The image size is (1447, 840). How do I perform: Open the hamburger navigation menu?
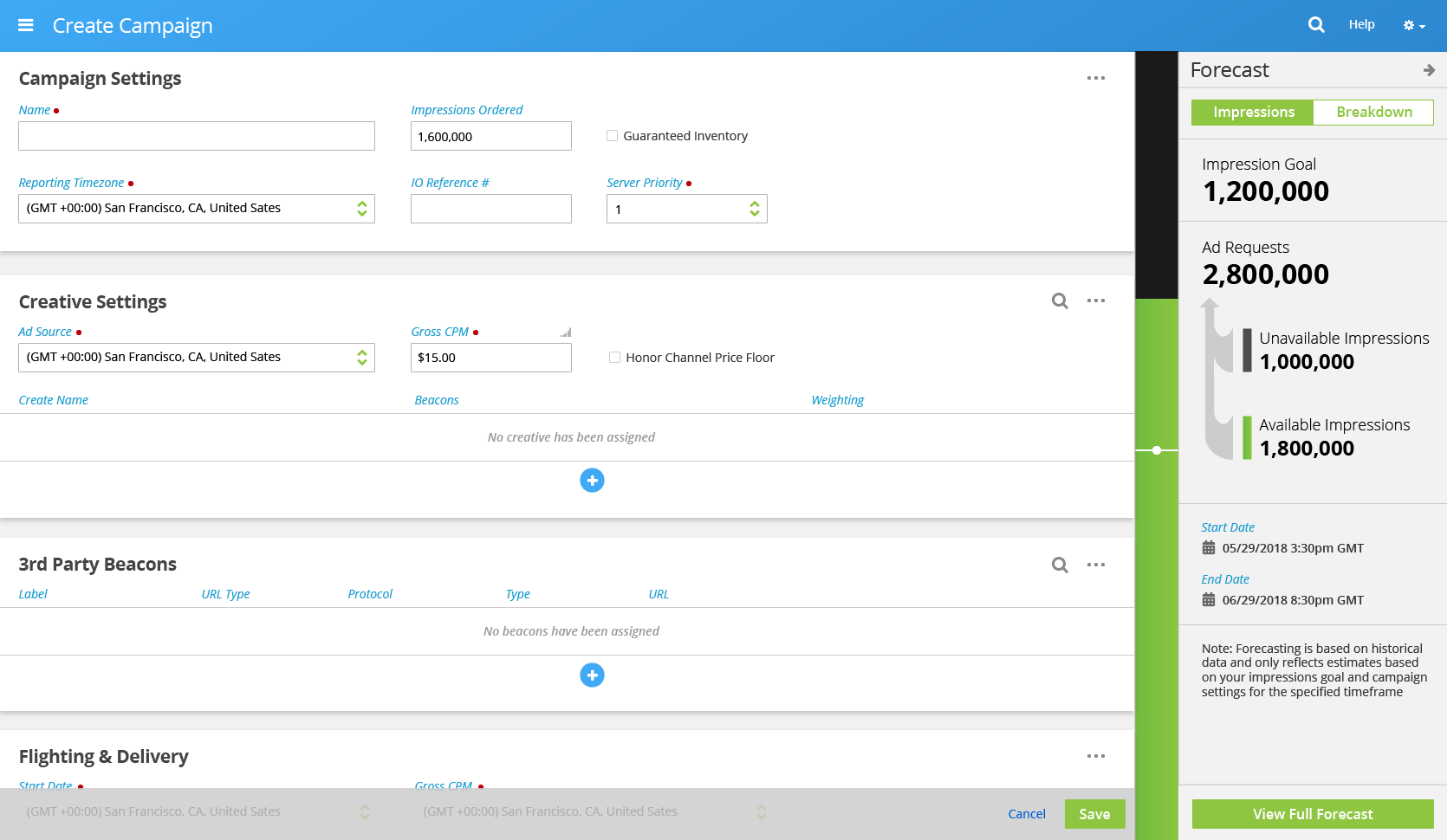[26, 25]
